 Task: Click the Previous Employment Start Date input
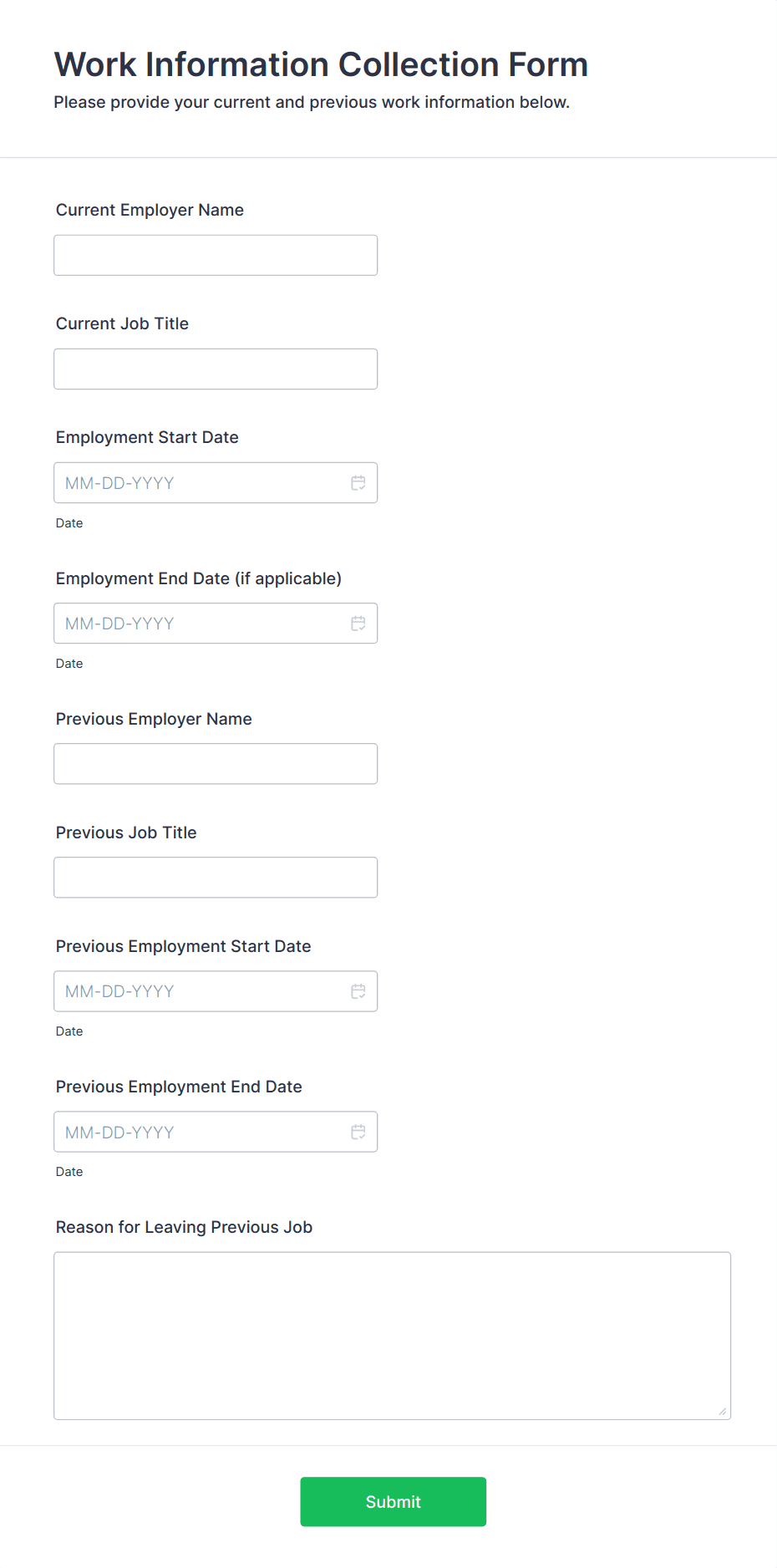tap(192, 991)
